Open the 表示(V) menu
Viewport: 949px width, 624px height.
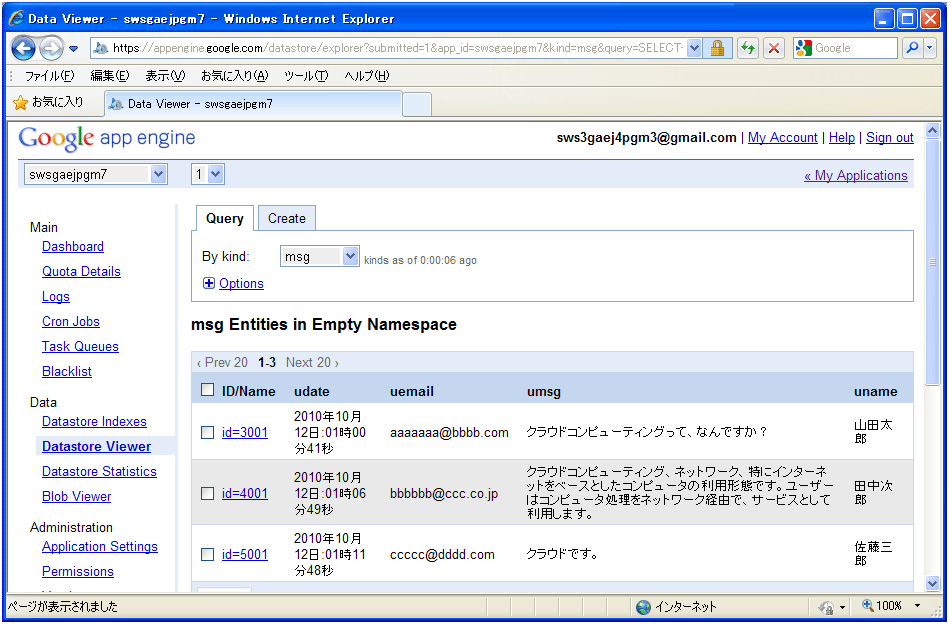165,76
